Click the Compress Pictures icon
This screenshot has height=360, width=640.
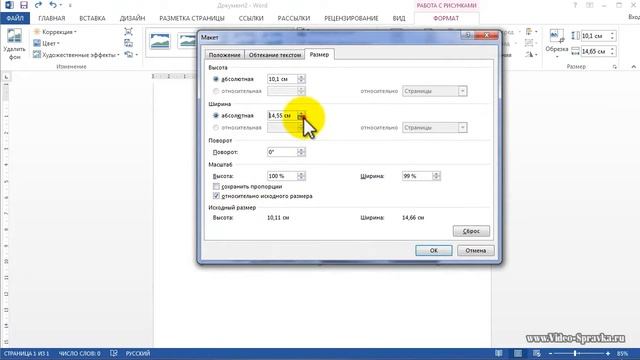click(x=129, y=32)
